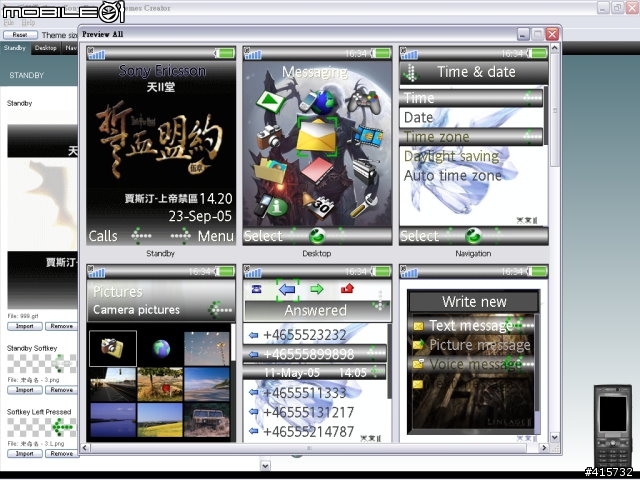
Task: Click right arrow of Preview All horizontal scrollbar
Action: tap(543, 448)
